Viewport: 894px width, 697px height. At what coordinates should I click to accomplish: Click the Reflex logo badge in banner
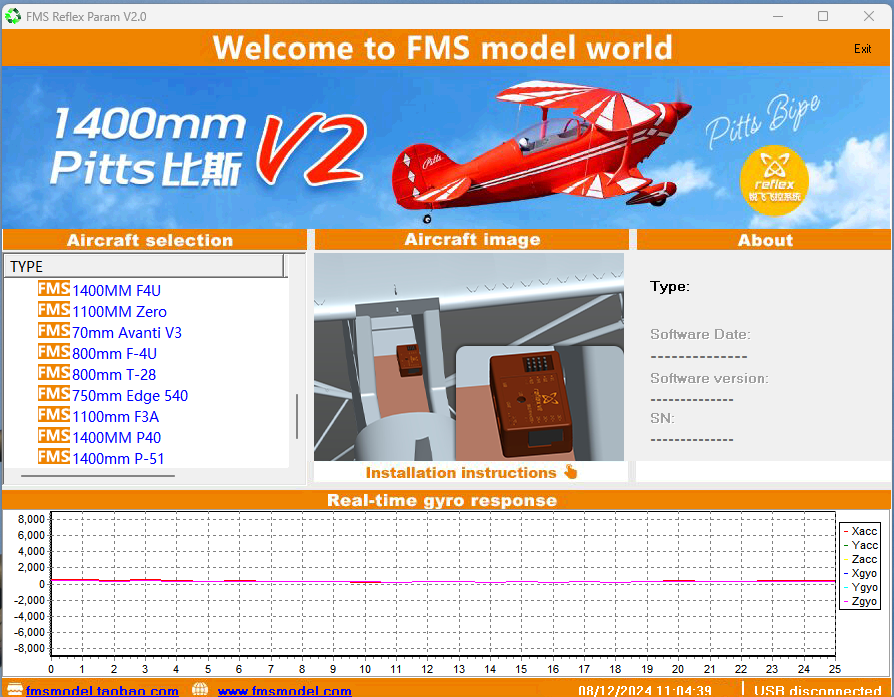pyautogui.click(x=773, y=178)
